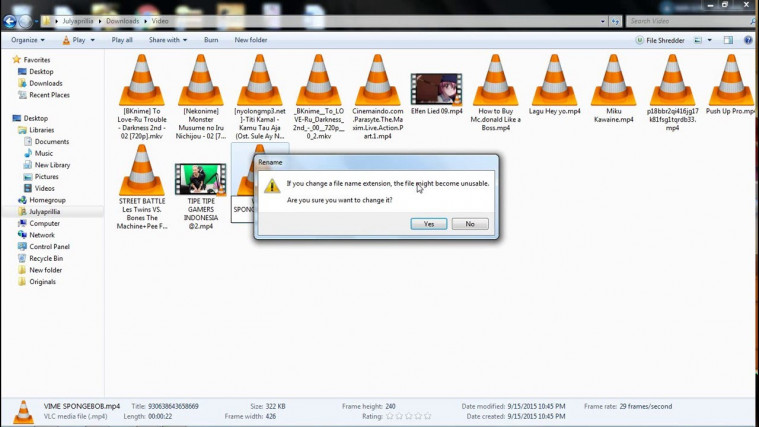Image resolution: width=759 pixels, height=427 pixels.
Task: Select the Push Up Pro.mp4 file
Action: point(731,85)
